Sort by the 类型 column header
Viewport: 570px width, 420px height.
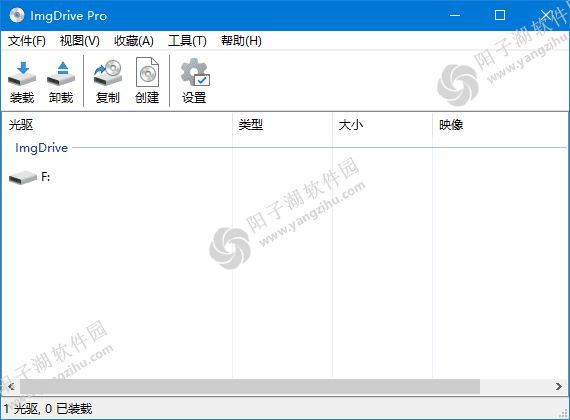[282, 125]
